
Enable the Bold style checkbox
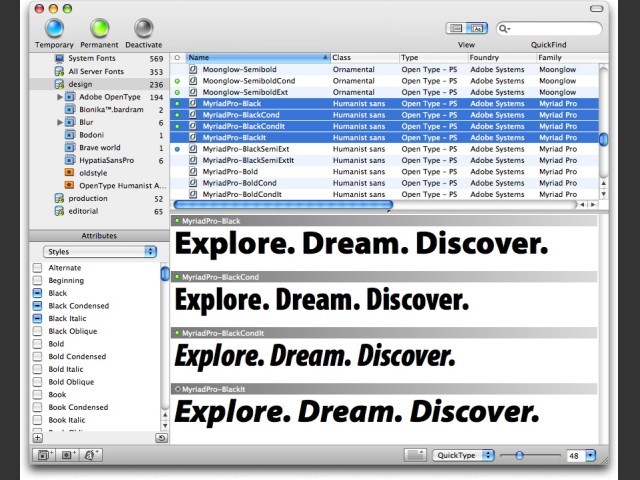(x=38, y=344)
